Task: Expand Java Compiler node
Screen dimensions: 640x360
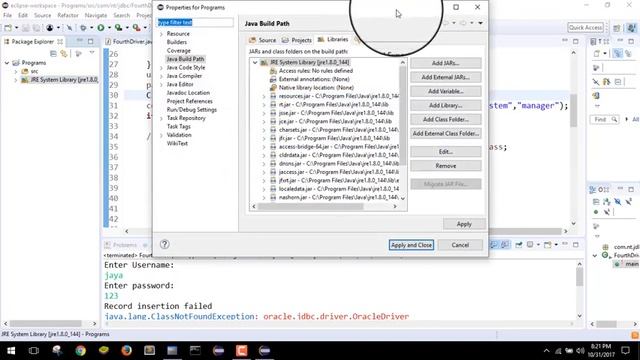Action: coord(162,76)
